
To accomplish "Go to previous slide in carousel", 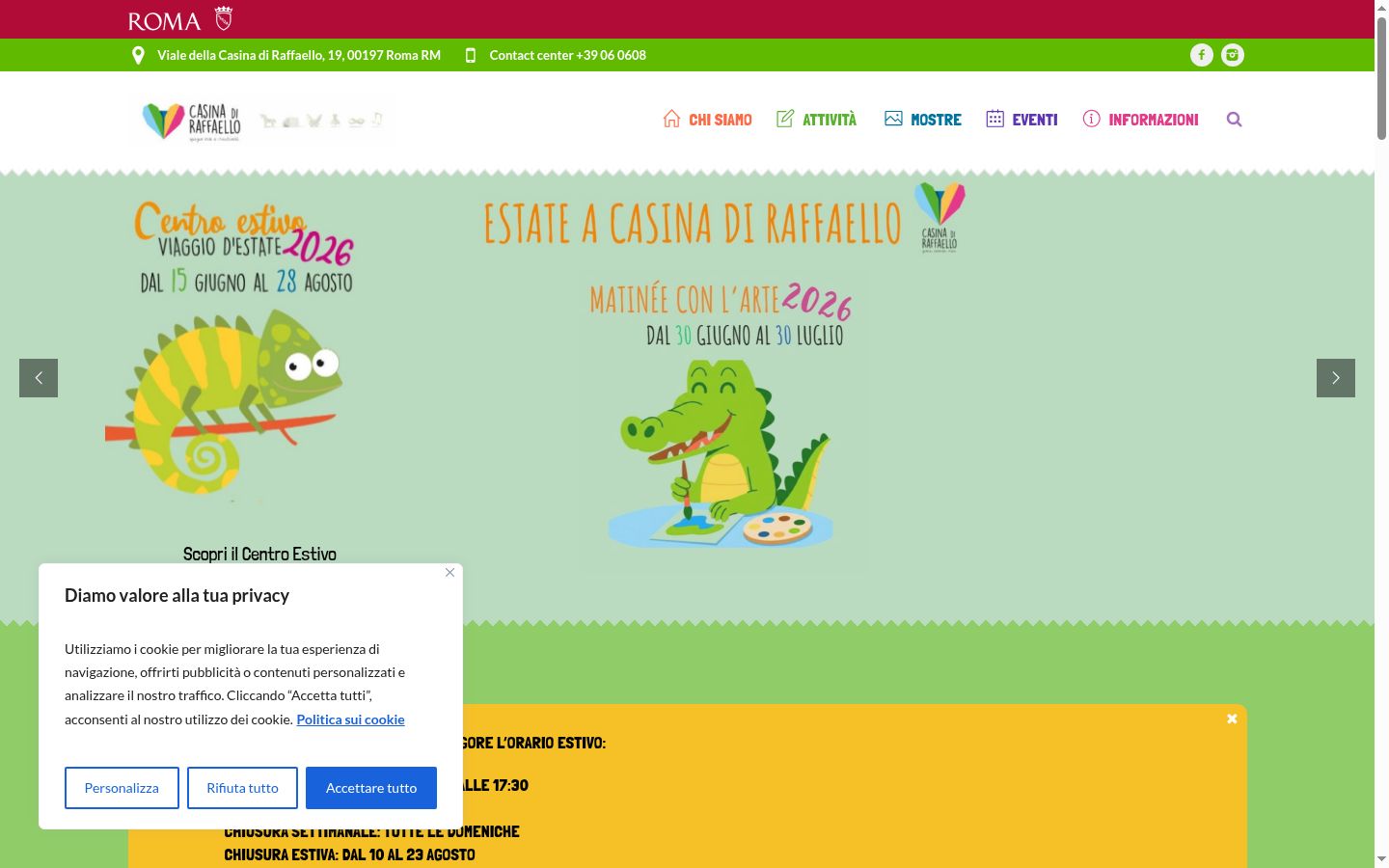I will 39,378.
